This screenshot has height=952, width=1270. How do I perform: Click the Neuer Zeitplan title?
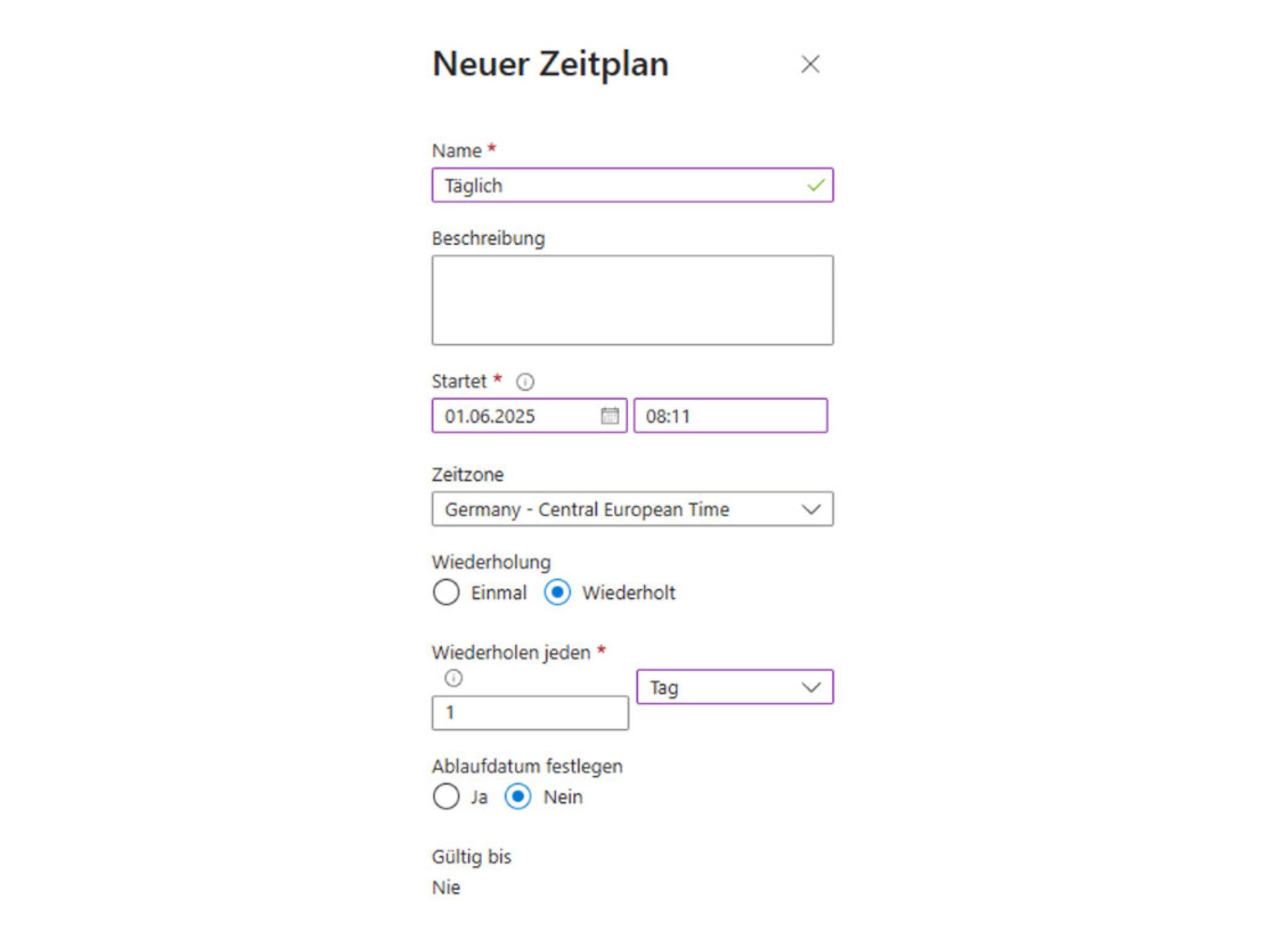(550, 64)
